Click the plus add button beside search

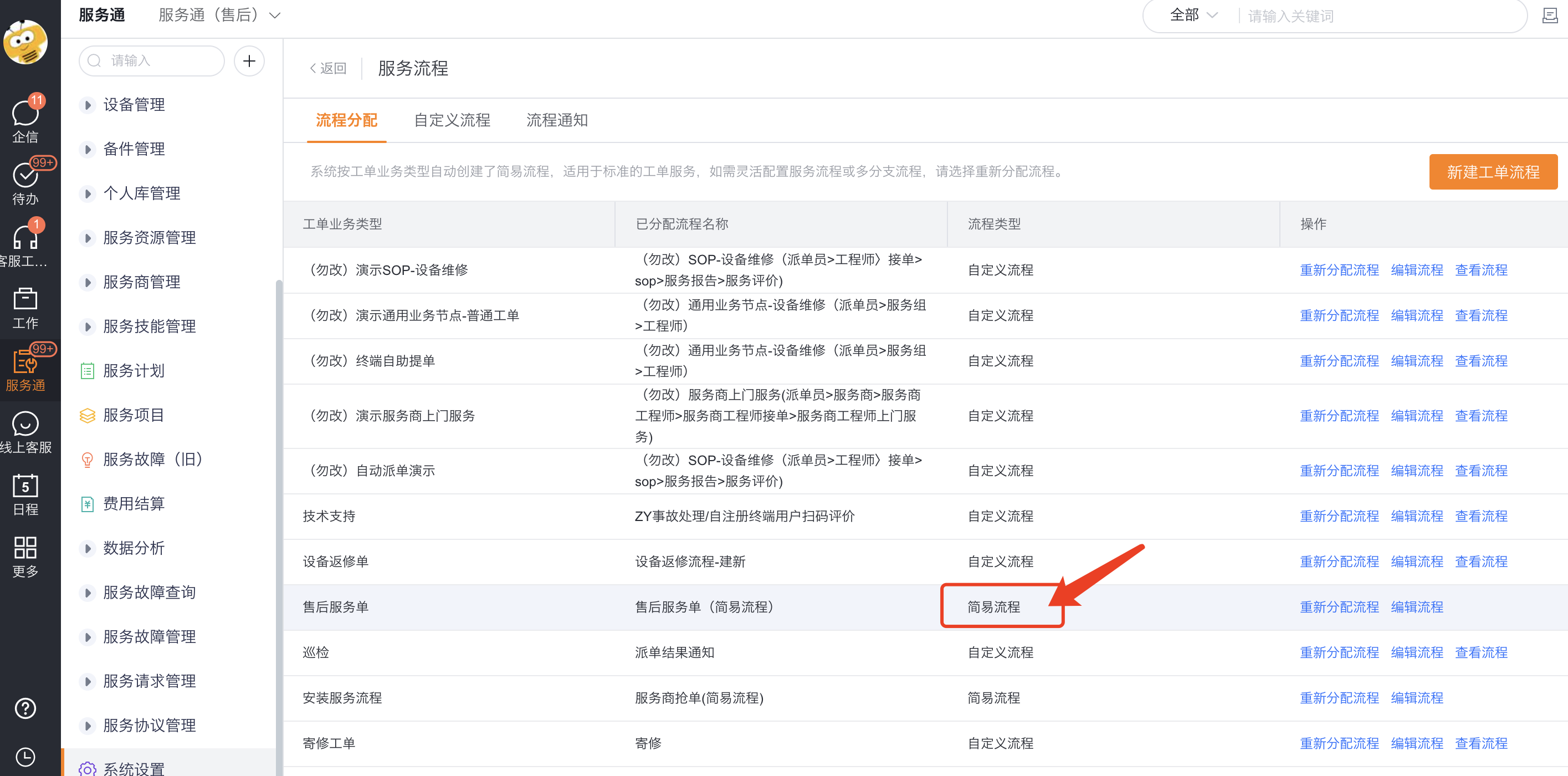pos(249,61)
